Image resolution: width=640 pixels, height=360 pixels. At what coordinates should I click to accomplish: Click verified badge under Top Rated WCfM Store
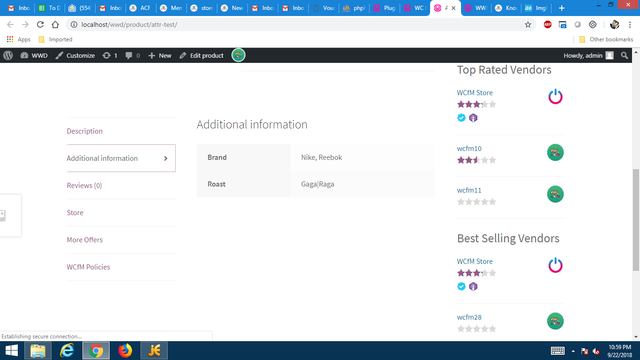(x=461, y=118)
